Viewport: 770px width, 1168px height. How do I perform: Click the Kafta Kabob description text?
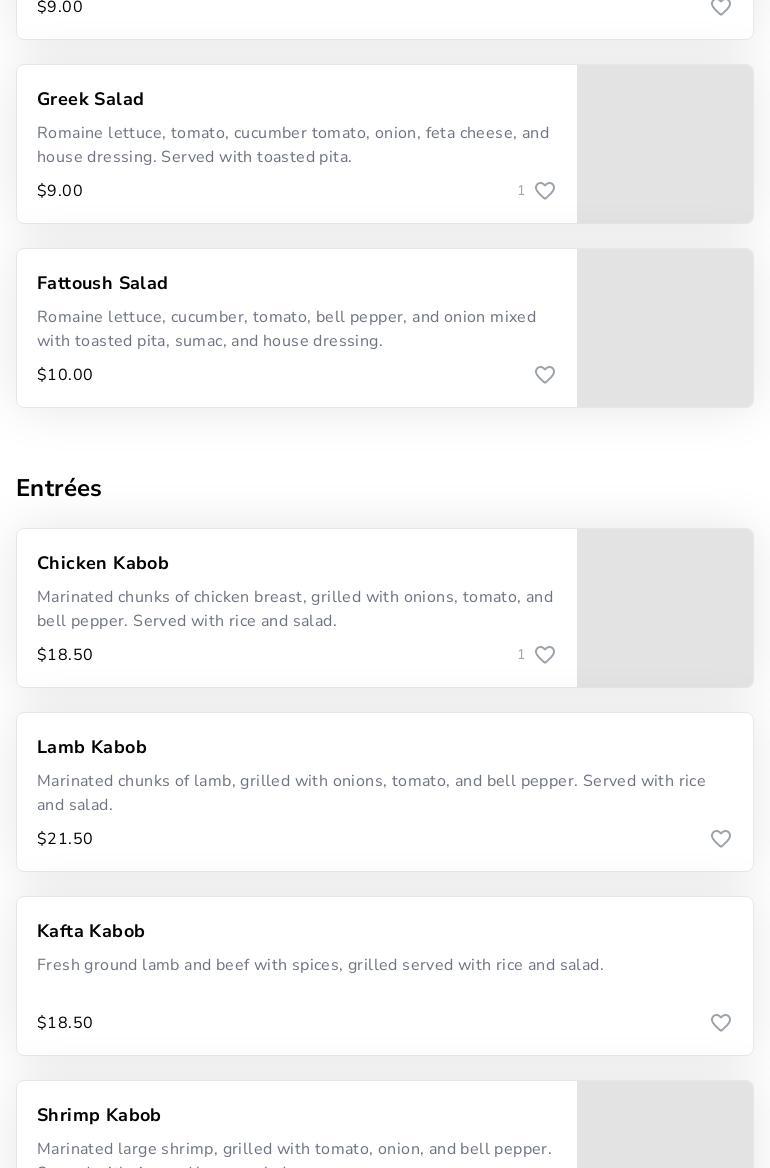point(320,965)
